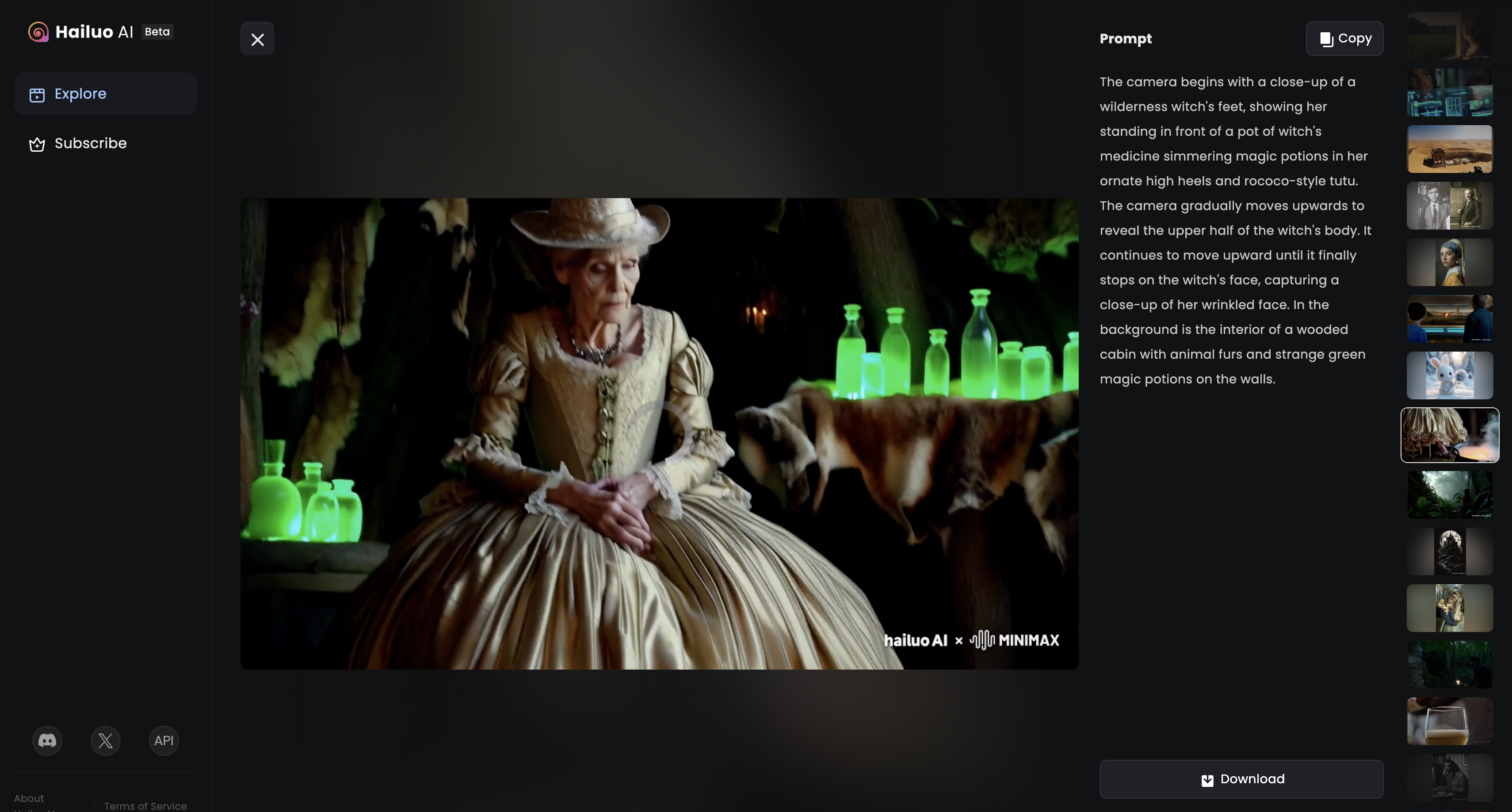Click the API icon in footer

tap(163, 740)
